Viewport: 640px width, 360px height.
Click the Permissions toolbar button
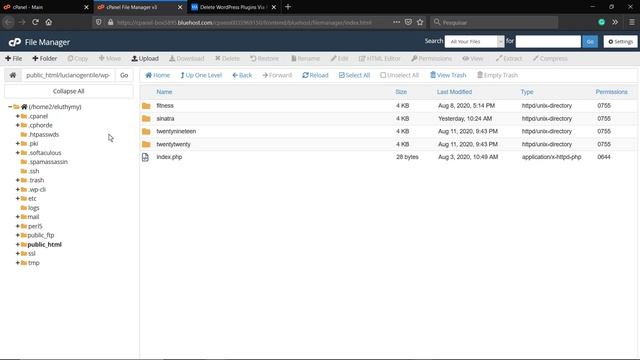pyautogui.click(x=431, y=58)
